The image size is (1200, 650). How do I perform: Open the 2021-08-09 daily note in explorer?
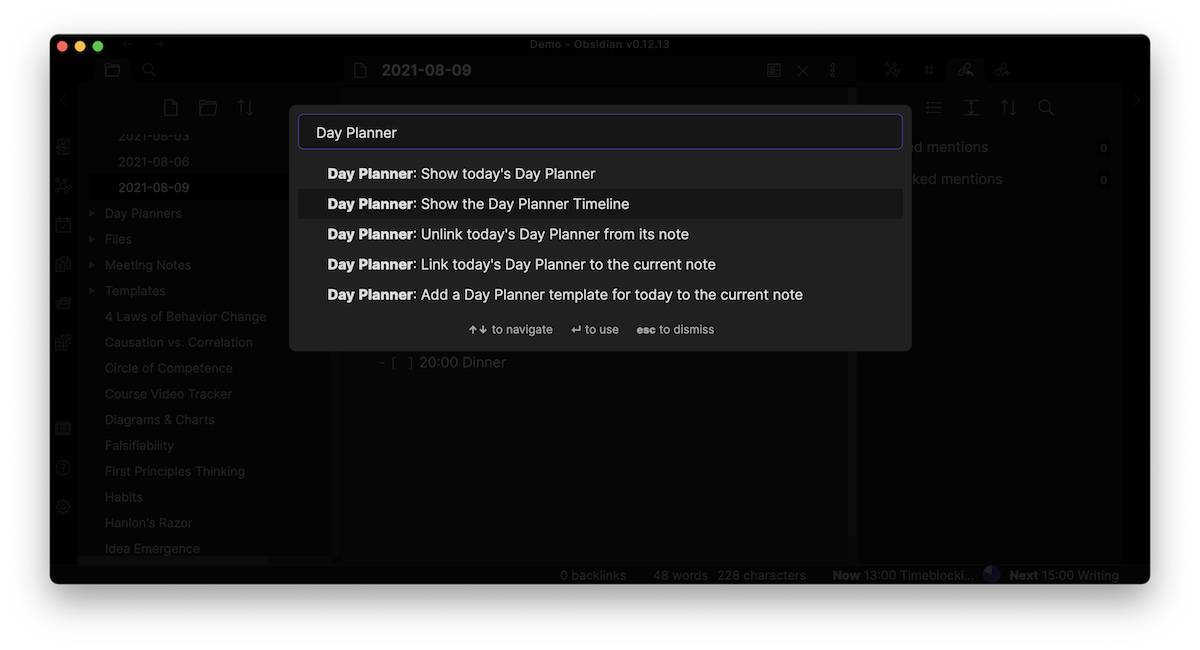point(153,188)
